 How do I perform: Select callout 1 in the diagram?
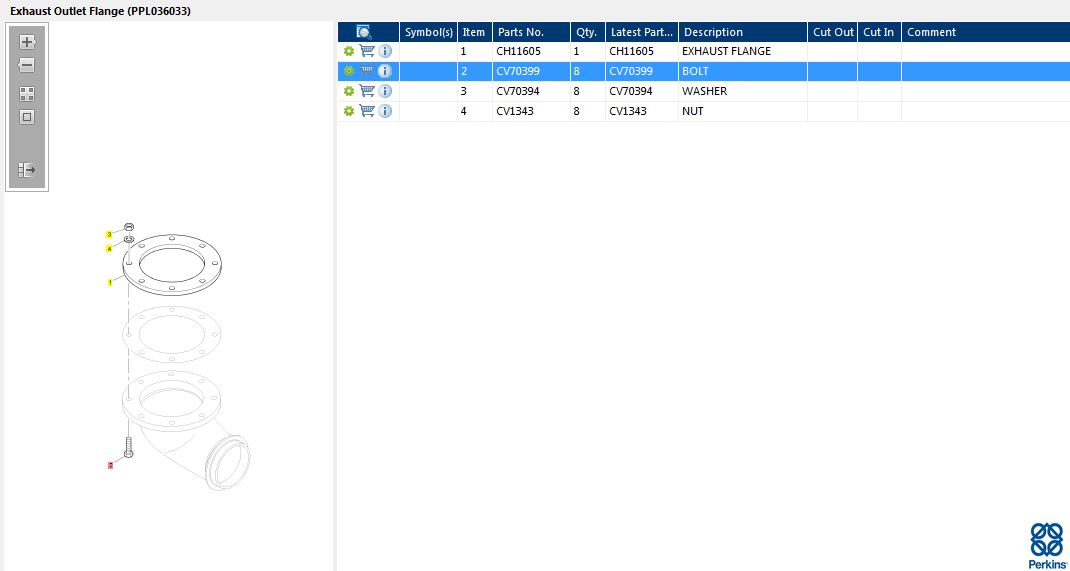click(x=109, y=282)
